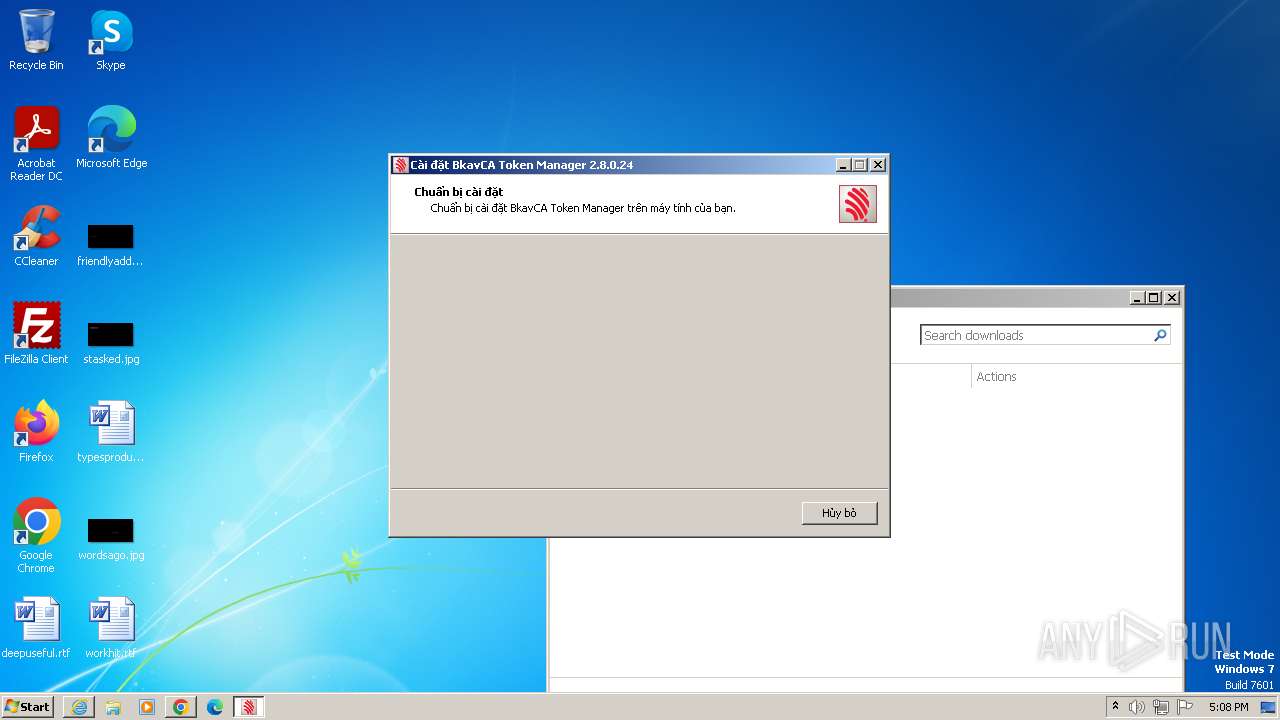Open Action Center flag icon

coord(1185,707)
